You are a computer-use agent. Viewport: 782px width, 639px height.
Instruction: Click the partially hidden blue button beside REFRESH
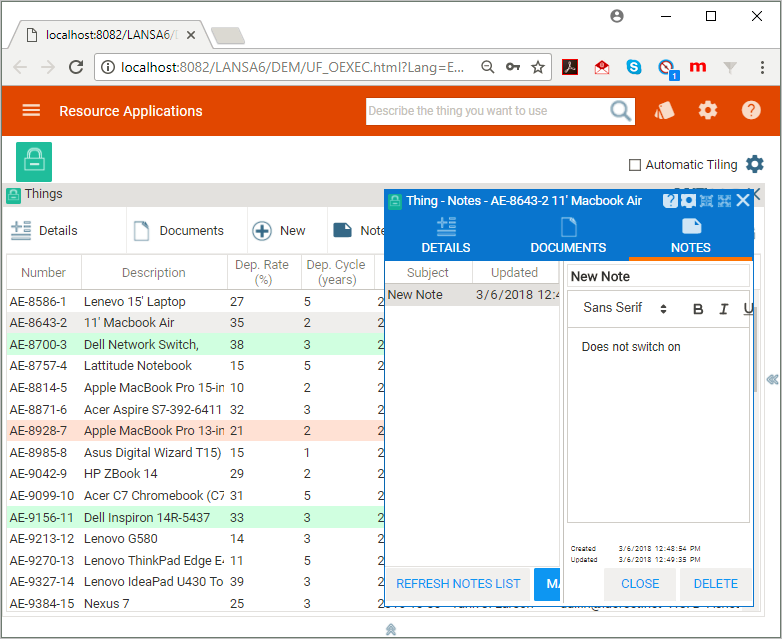547,584
